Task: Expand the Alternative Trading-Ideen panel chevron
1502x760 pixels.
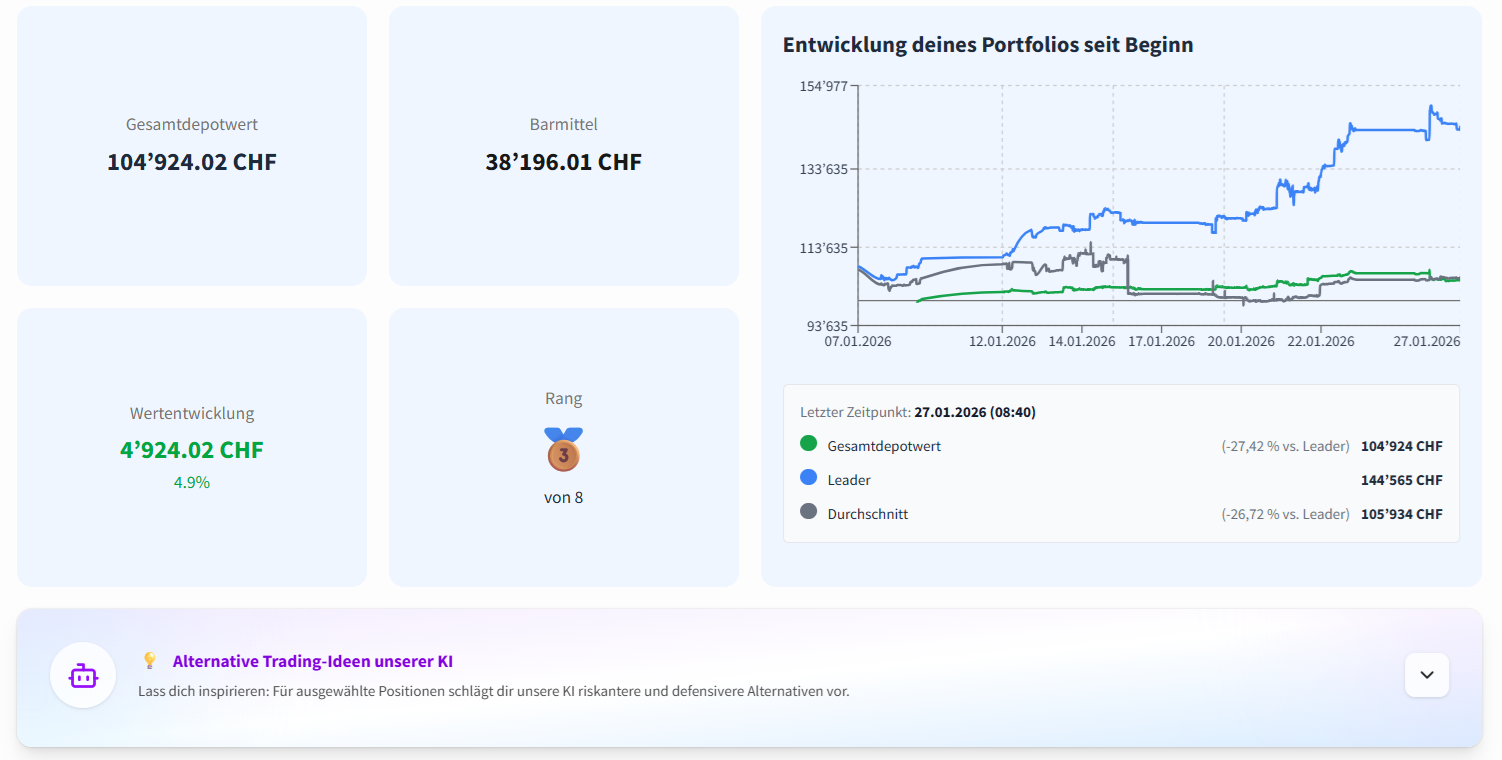Action: [1427, 675]
